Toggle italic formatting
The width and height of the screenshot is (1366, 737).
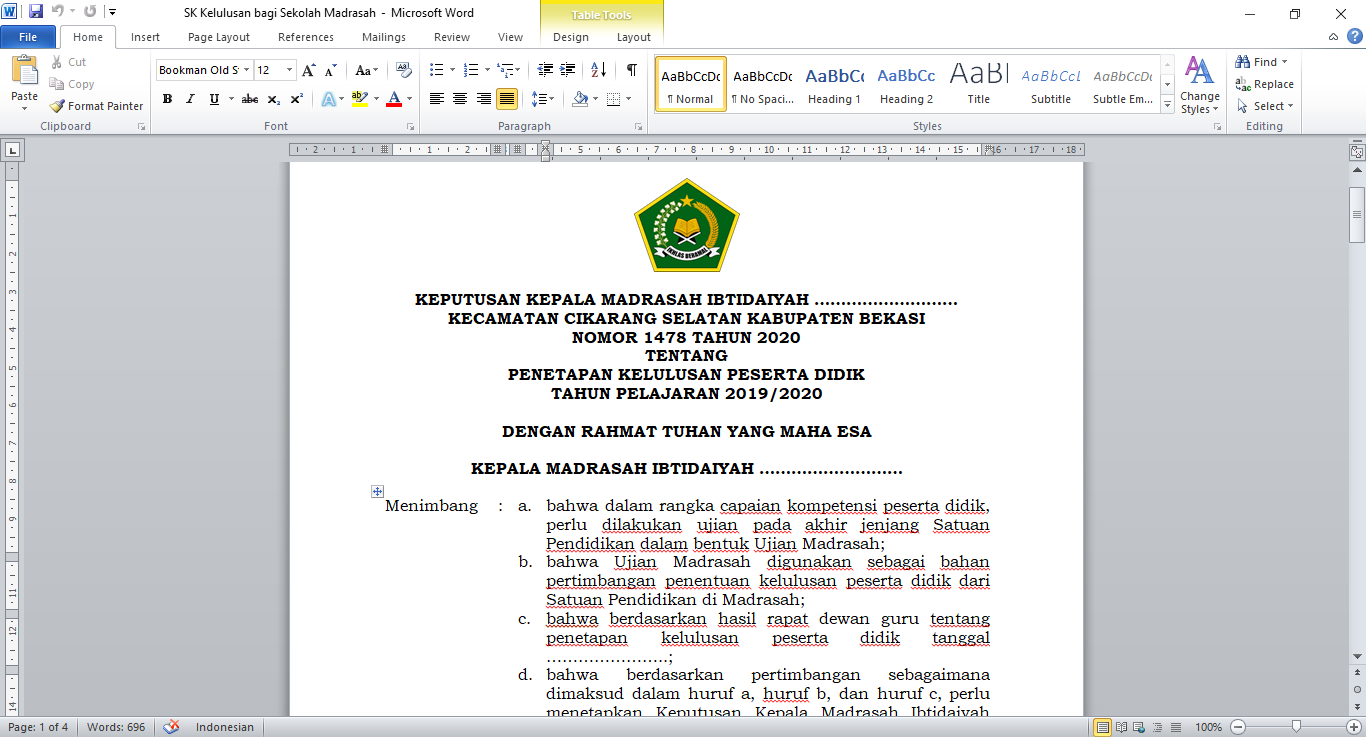[188, 99]
